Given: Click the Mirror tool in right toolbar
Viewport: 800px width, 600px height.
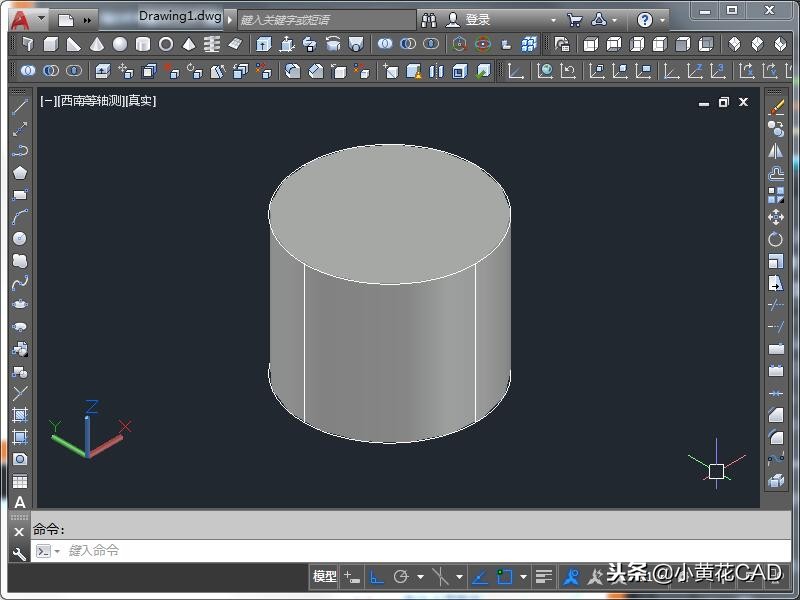Looking at the screenshot, I should click(x=775, y=151).
